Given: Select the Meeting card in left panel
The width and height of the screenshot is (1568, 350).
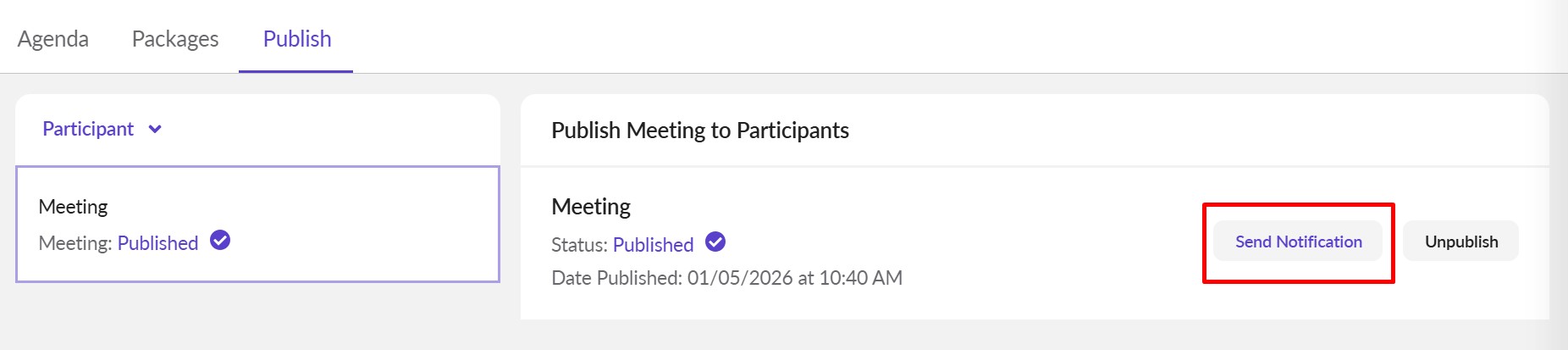Looking at the screenshot, I should [257, 224].
